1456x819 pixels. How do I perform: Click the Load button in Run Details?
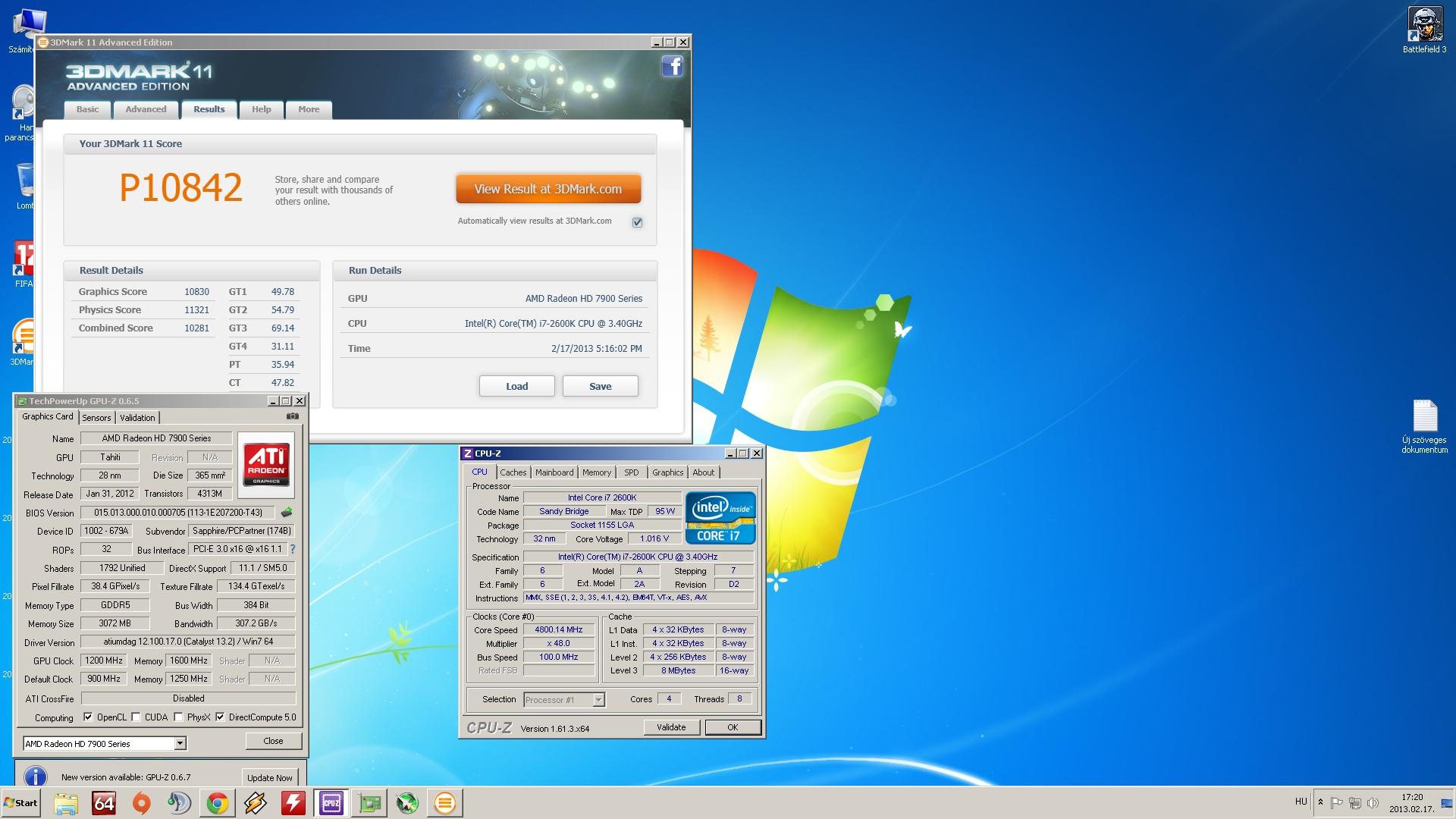[517, 386]
